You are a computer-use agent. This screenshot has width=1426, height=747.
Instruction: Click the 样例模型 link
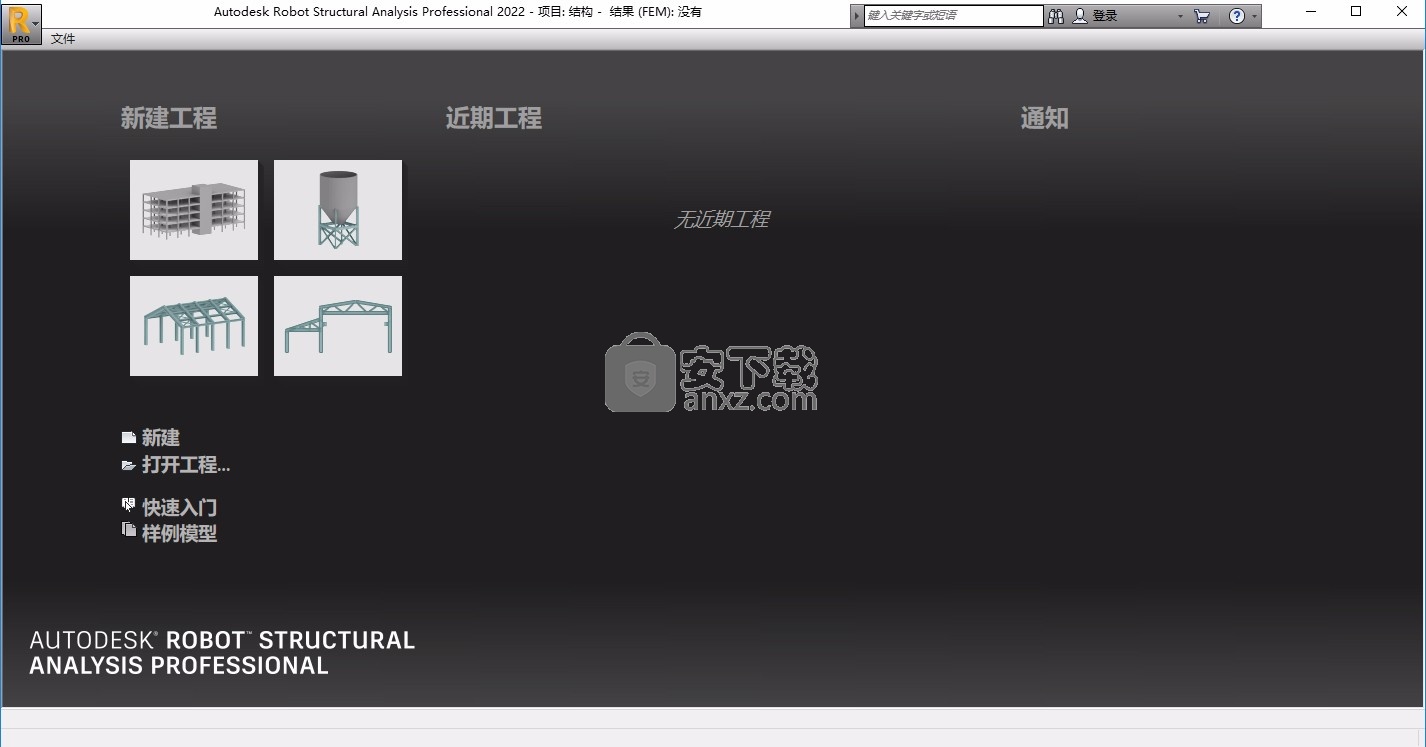point(180,534)
